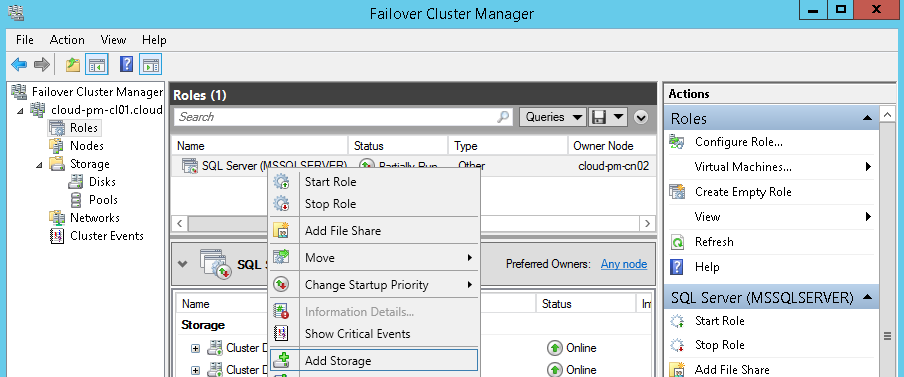Click the search magnifier icon in Roles search box
This screenshot has height=377, width=904.
[503, 117]
